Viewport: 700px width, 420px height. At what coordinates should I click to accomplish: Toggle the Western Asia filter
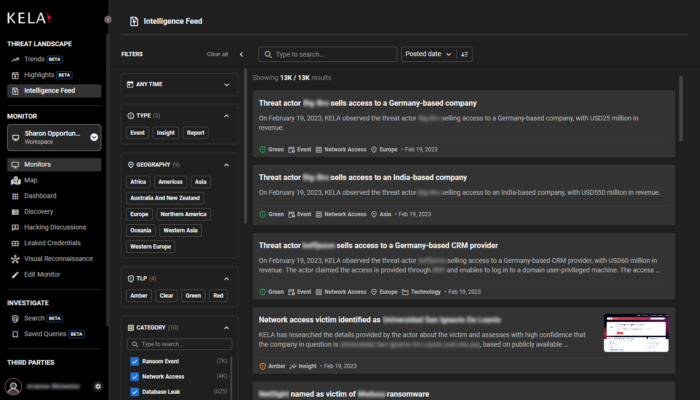(x=180, y=230)
